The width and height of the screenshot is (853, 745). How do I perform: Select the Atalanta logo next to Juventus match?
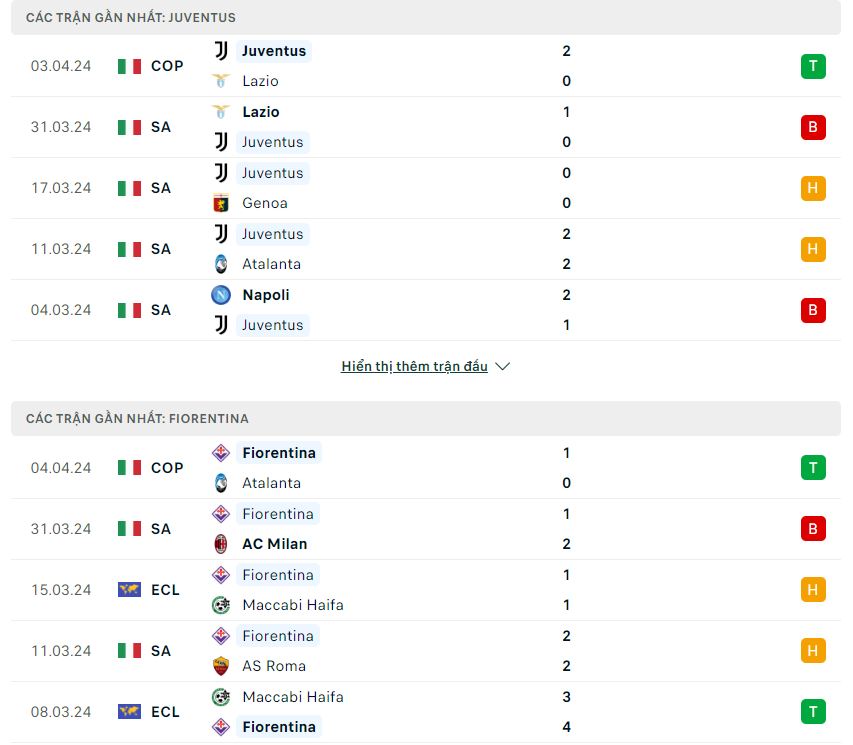click(222, 264)
